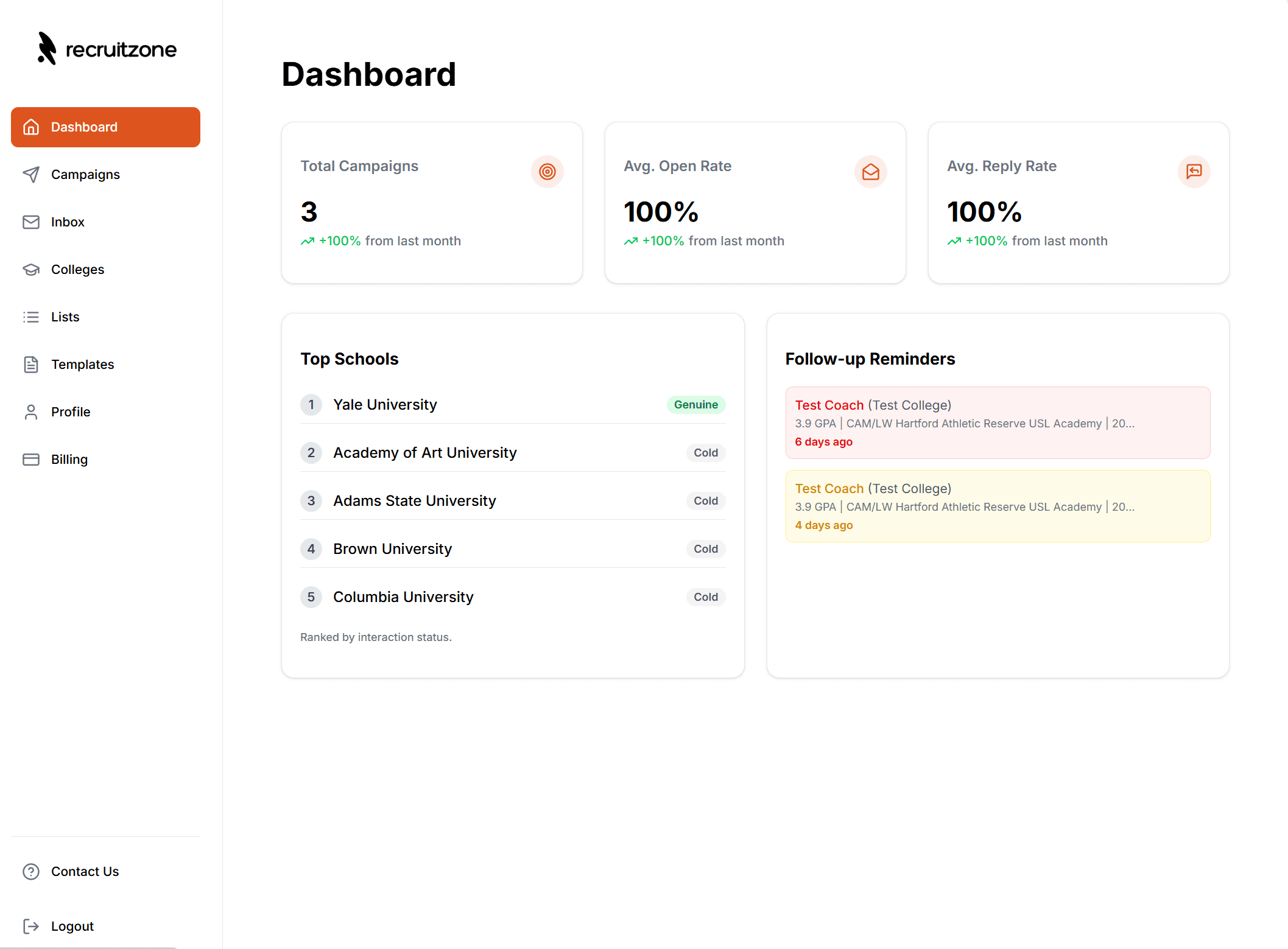Viewport: 1288px width, 949px height.
Task: Go to the Templates page
Action: [x=82, y=365]
